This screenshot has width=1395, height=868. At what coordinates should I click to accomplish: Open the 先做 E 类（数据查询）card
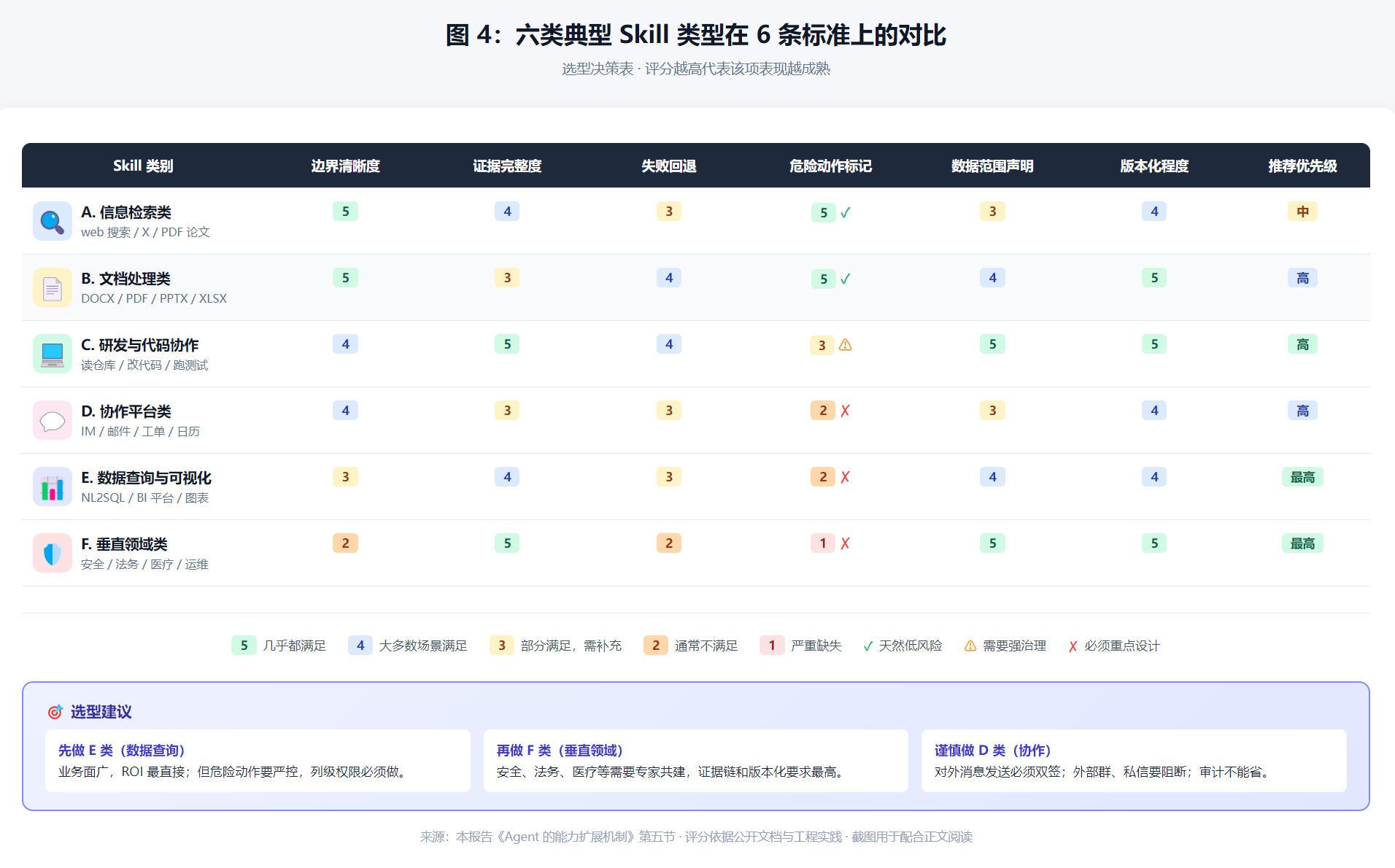(x=258, y=761)
